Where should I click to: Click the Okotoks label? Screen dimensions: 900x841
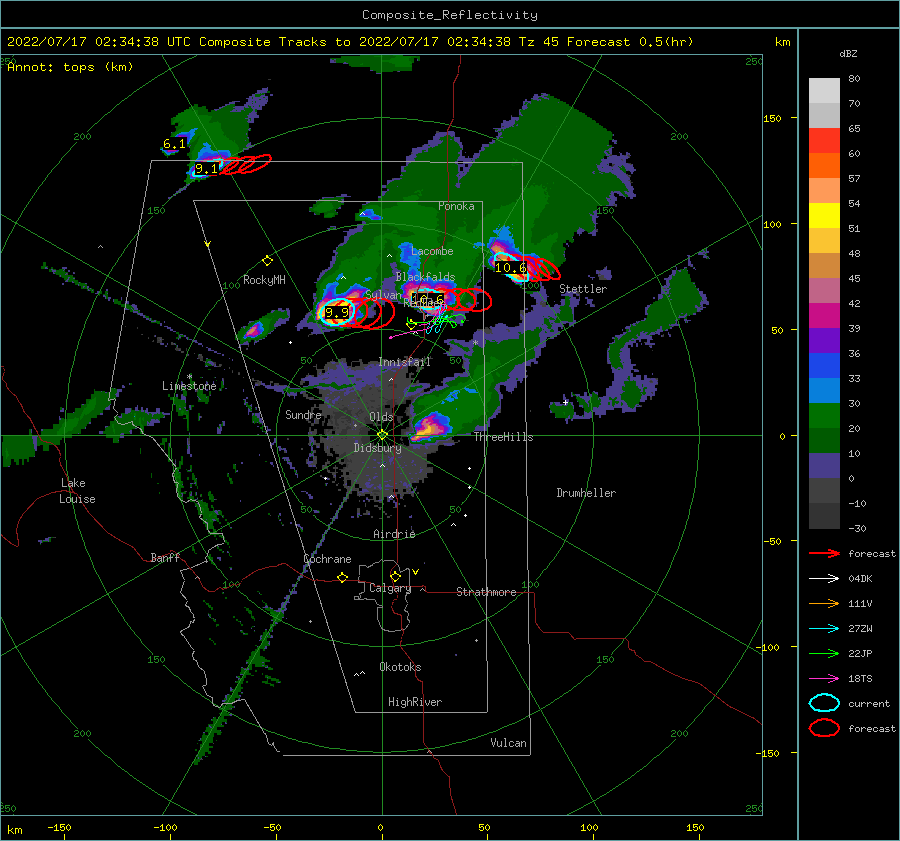tap(400, 667)
